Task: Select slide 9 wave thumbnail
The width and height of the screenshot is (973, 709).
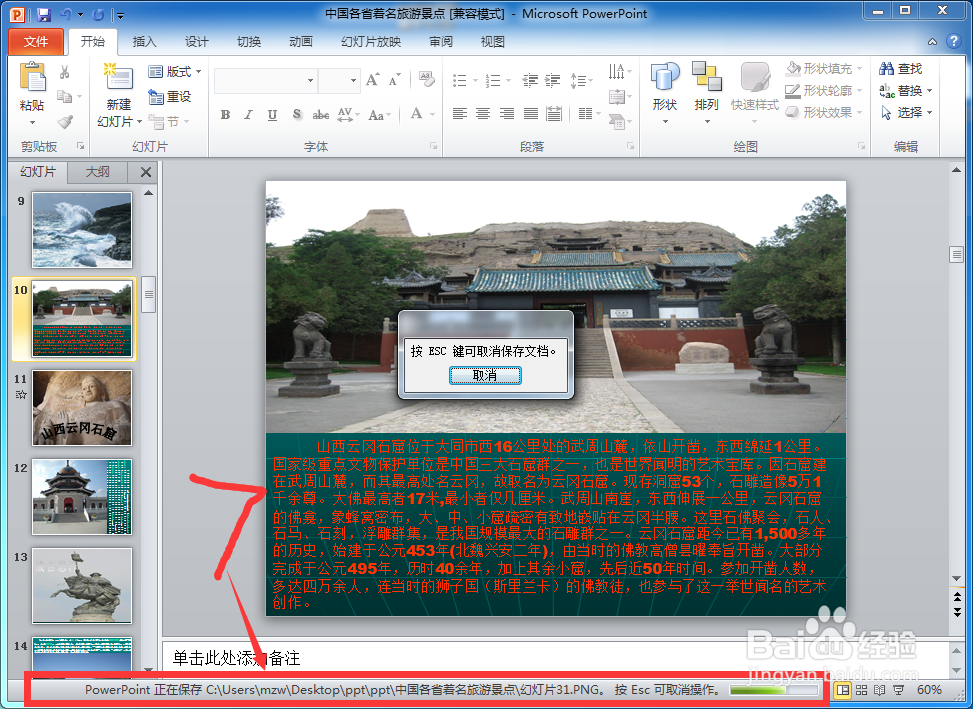Action: pos(82,230)
